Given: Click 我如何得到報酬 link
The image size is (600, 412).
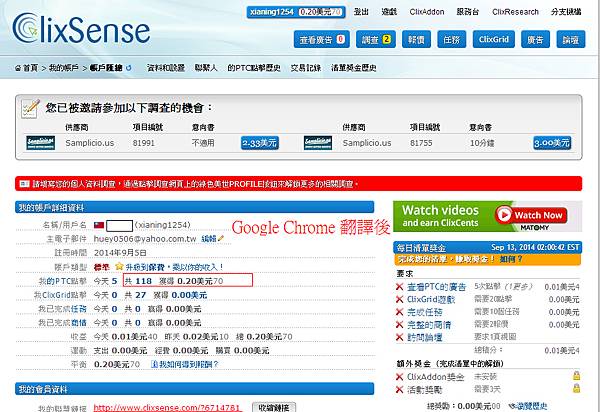Looking at the screenshot, I should 189,364.
